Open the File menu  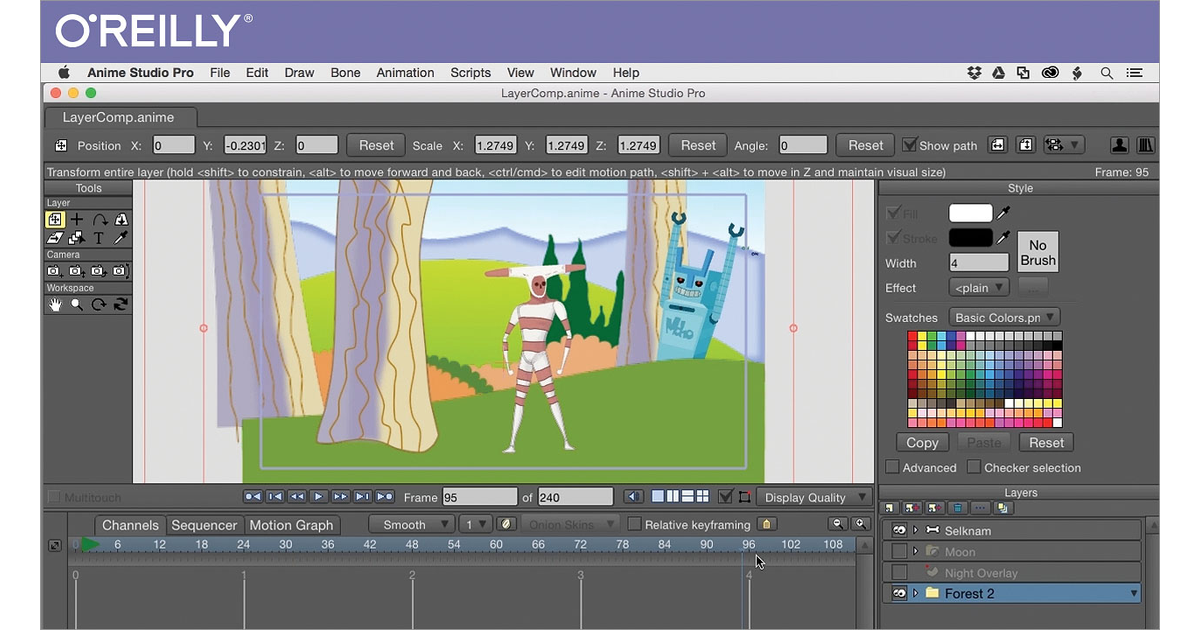coord(220,73)
